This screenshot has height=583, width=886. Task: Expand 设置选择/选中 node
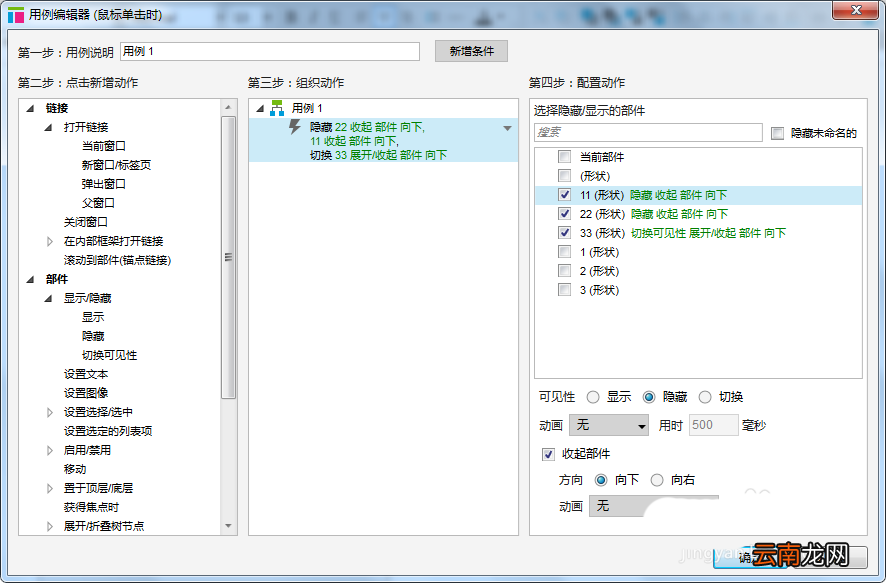coord(50,412)
